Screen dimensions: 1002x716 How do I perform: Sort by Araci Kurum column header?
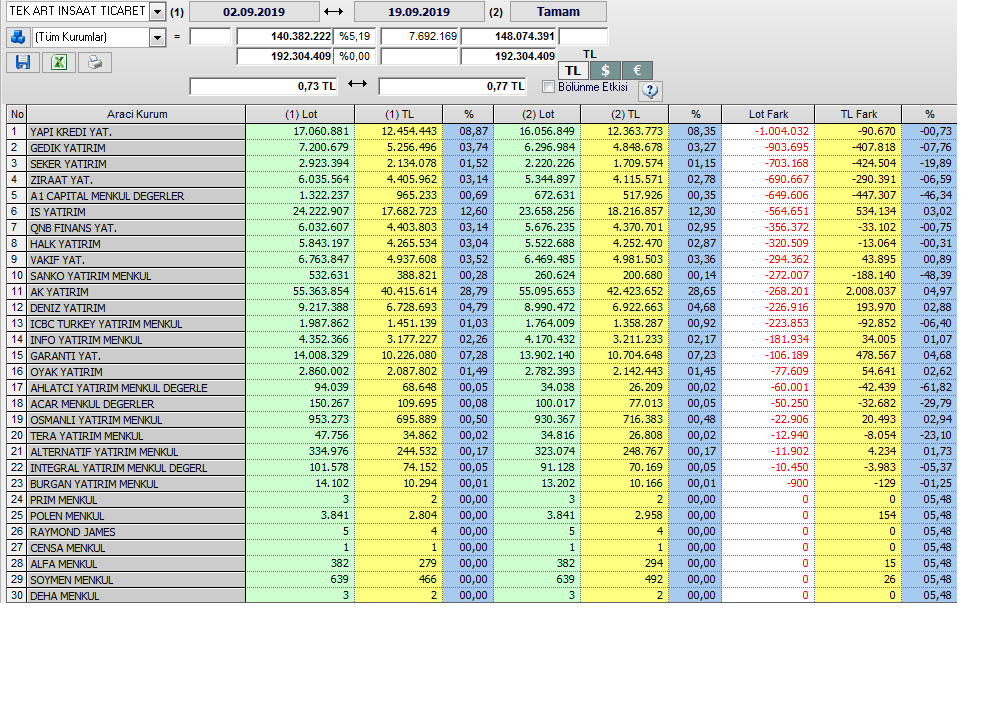[x=136, y=114]
